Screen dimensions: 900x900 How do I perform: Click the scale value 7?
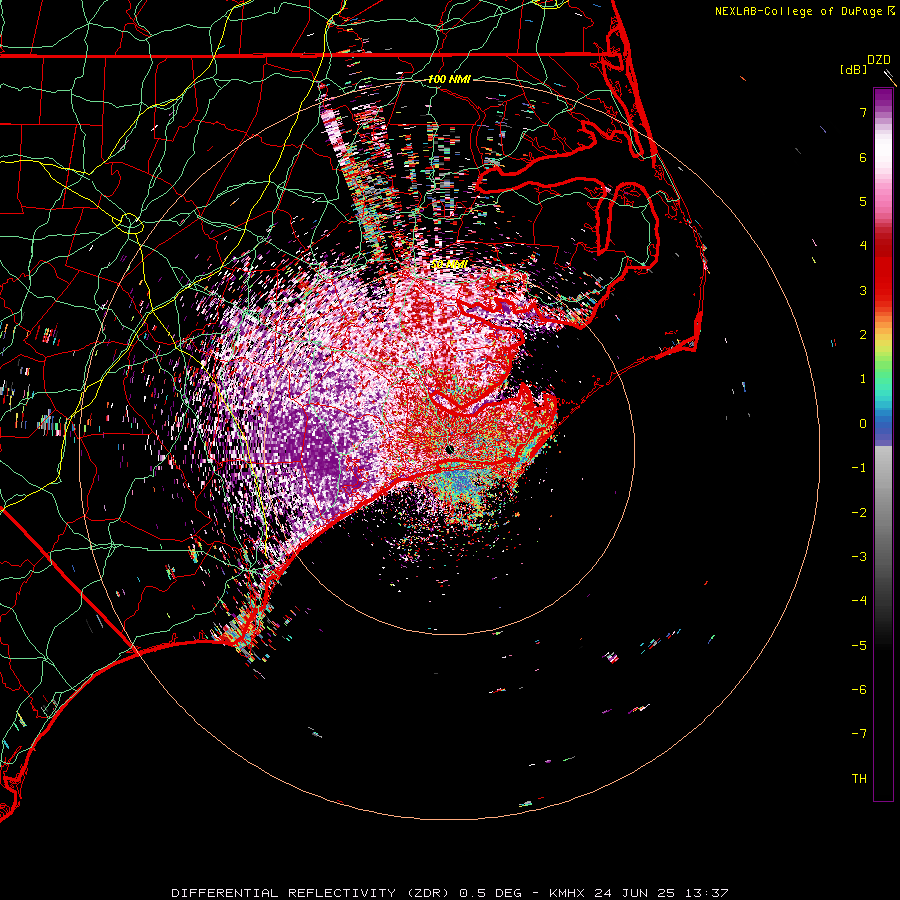863,112
